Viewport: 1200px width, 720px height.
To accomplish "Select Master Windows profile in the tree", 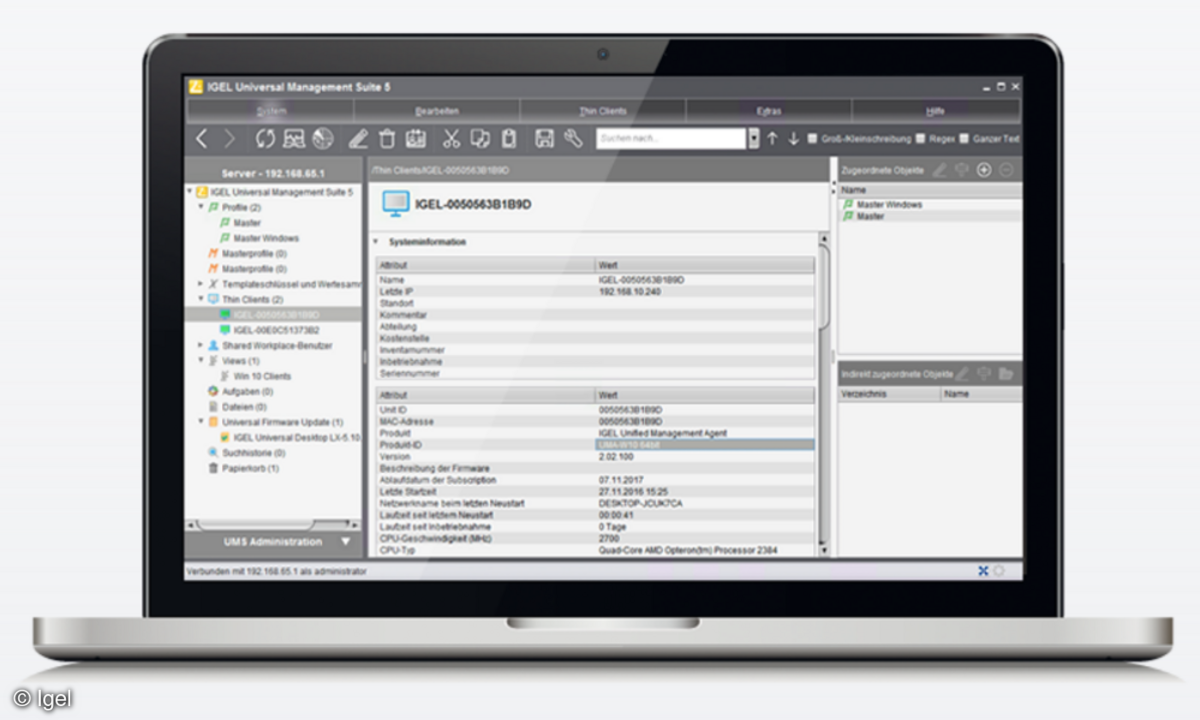I will [x=265, y=238].
